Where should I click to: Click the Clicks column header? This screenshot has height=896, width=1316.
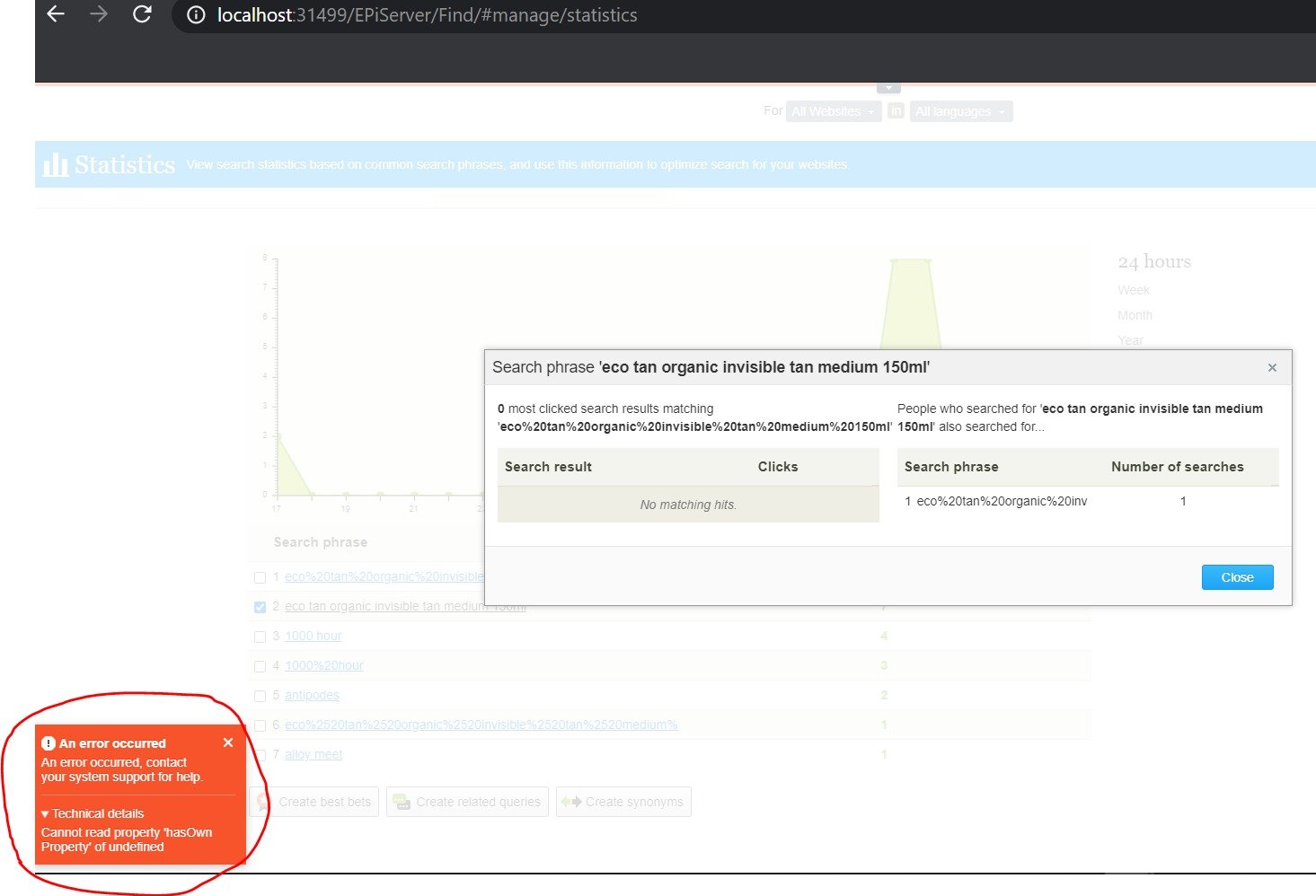[x=778, y=467]
